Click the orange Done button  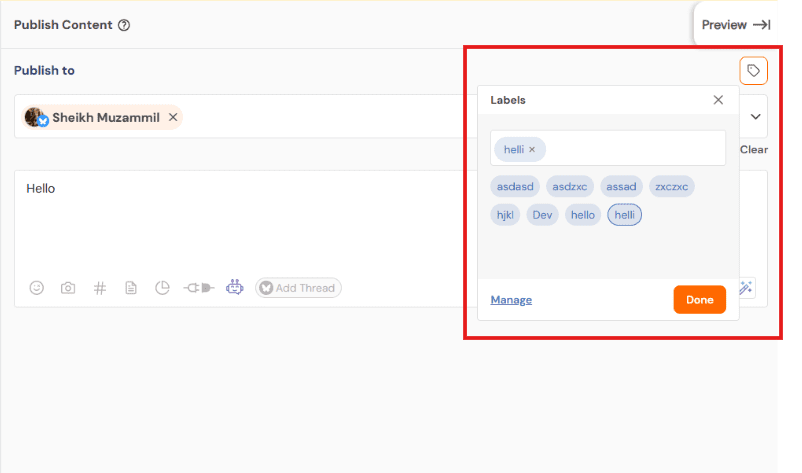pyautogui.click(x=699, y=300)
